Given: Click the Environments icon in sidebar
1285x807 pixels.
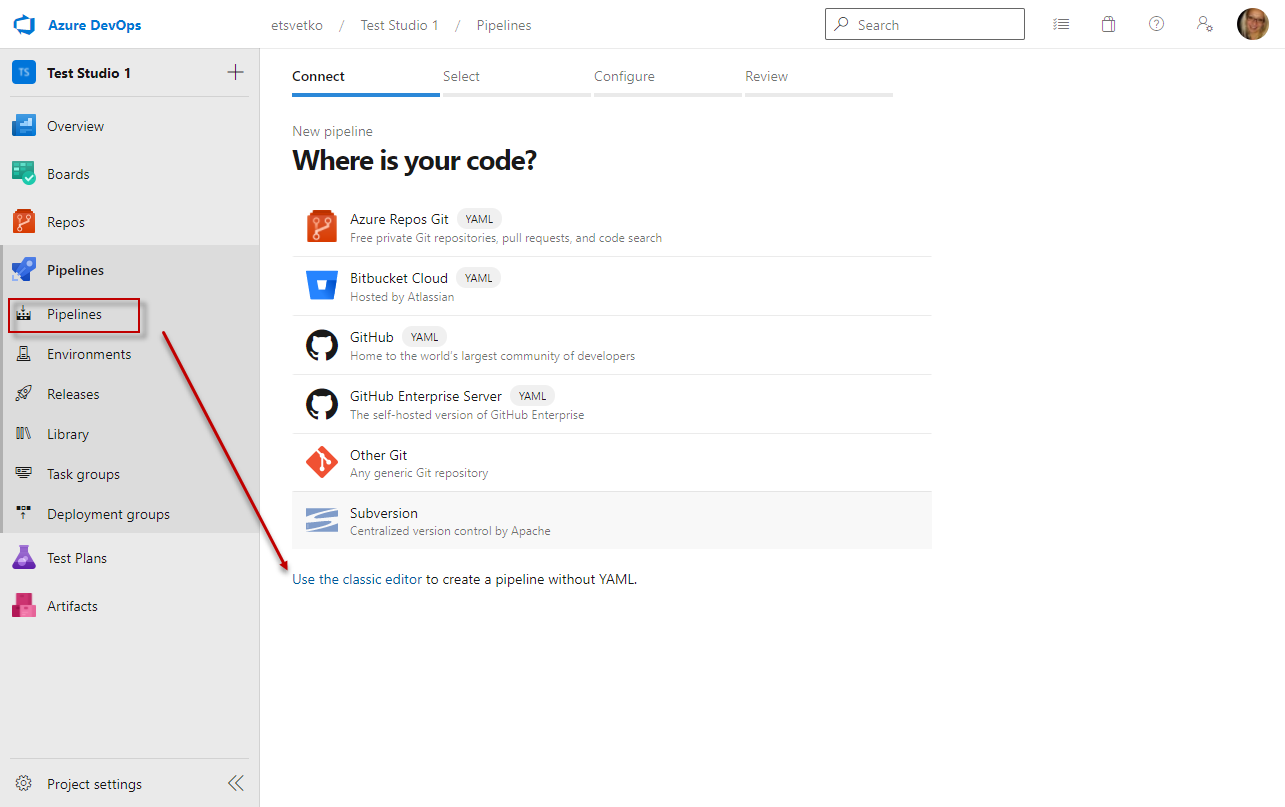Looking at the screenshot, I should (x=24, y=354).
